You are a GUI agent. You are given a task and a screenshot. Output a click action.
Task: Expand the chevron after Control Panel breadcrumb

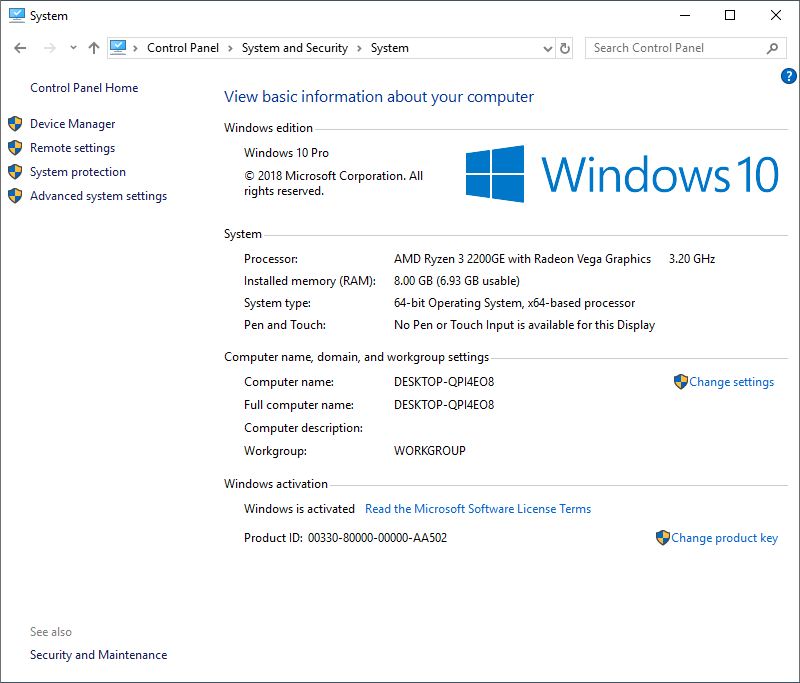click(x=230, y=48)
